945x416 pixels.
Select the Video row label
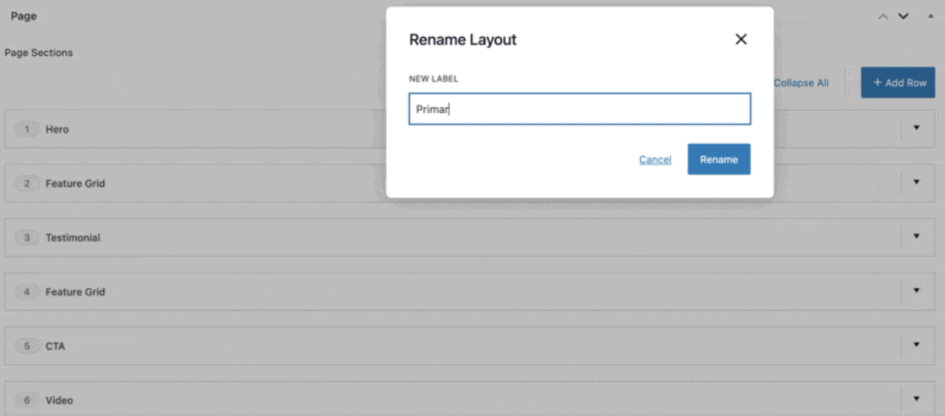coord(59,400)
